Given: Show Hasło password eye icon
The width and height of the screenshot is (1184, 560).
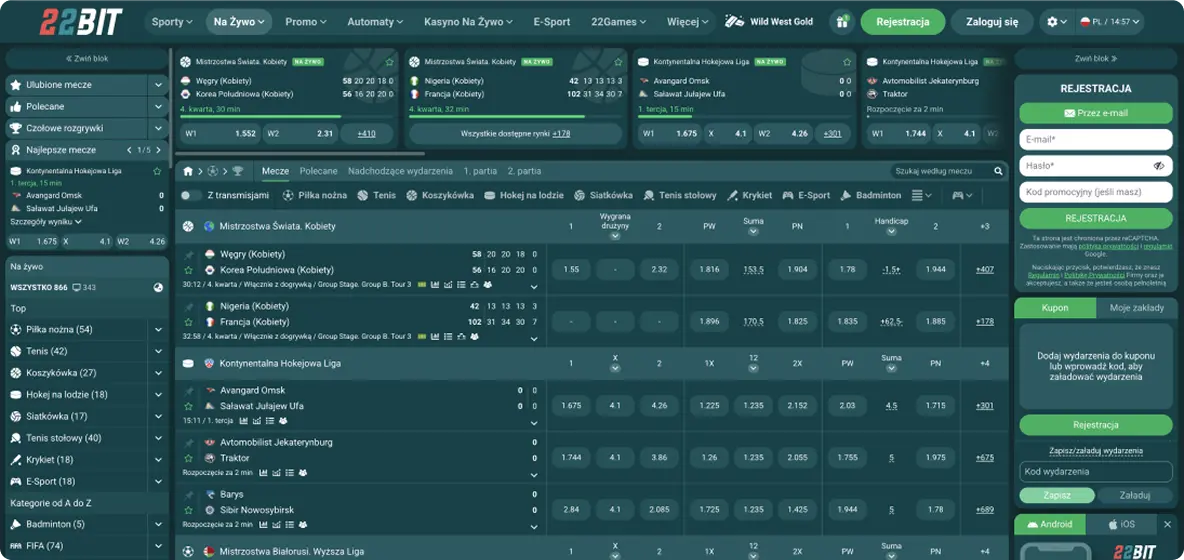Looking at the screenshot, I should pos(1159,166).
